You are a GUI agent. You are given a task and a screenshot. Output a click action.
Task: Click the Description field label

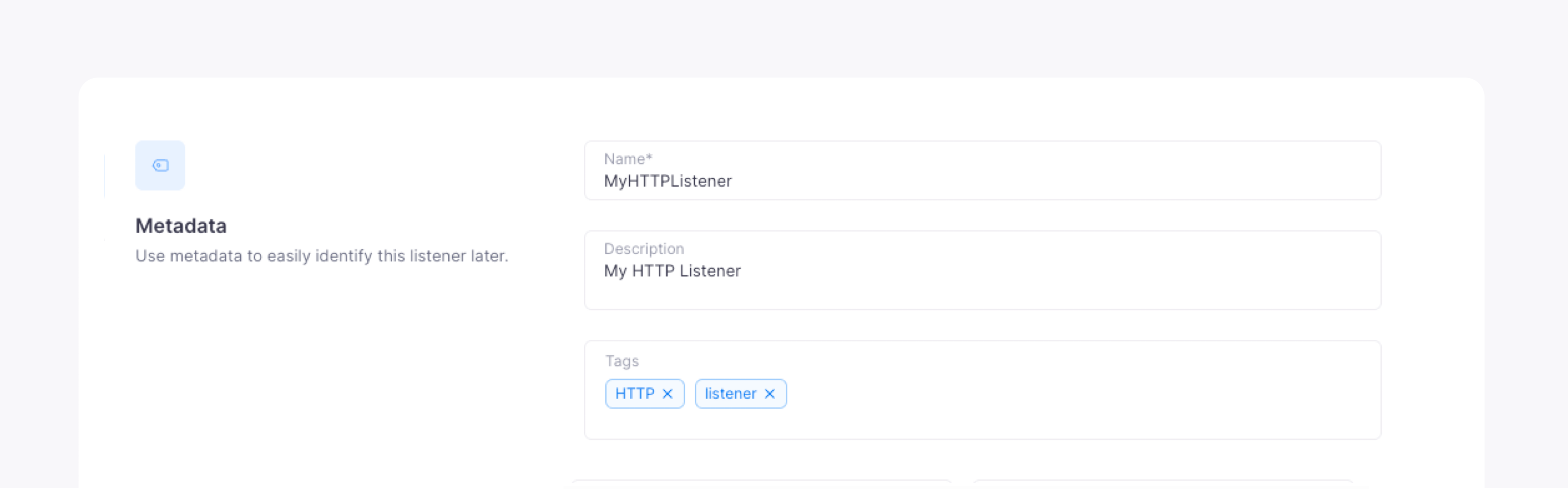point(644,248)
